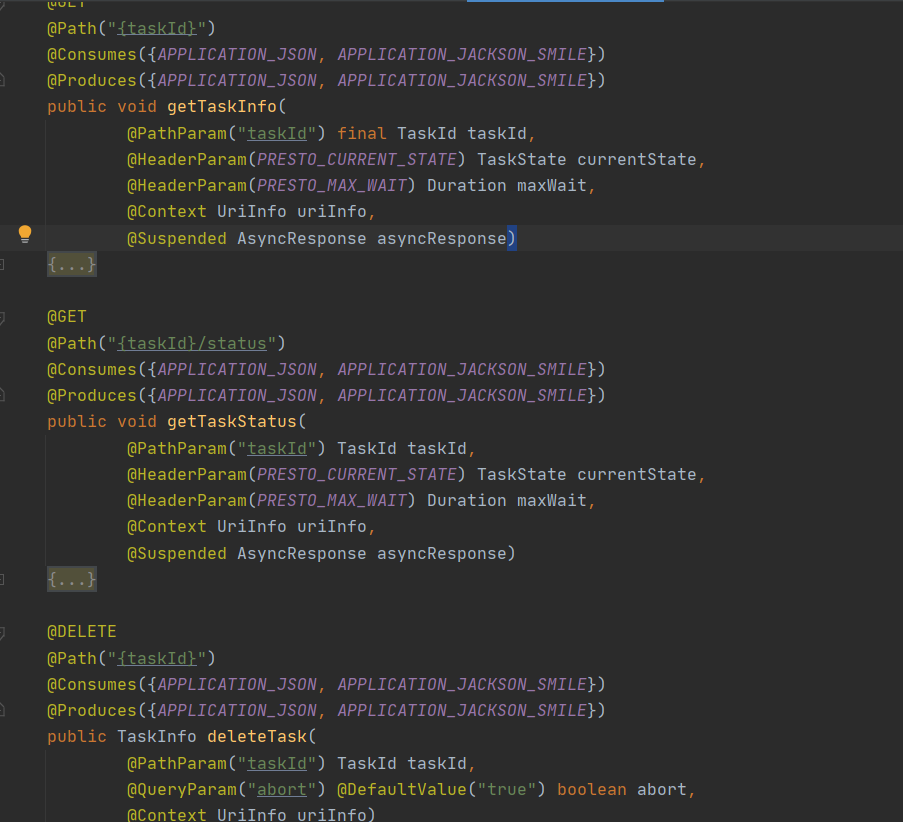Click PRESTO_CURRENT_STATE in getTaskStatus parameters
This screenshot has width=903, height=822.
(x=356, y=475)
